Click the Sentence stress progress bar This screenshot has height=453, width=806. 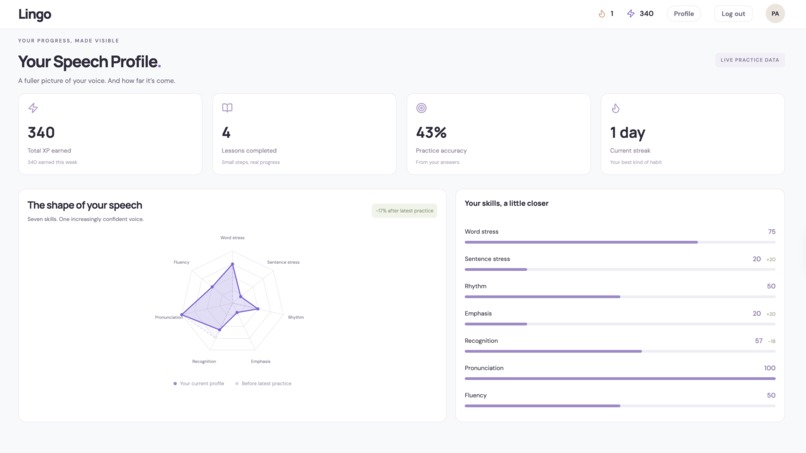click(620, 269)
